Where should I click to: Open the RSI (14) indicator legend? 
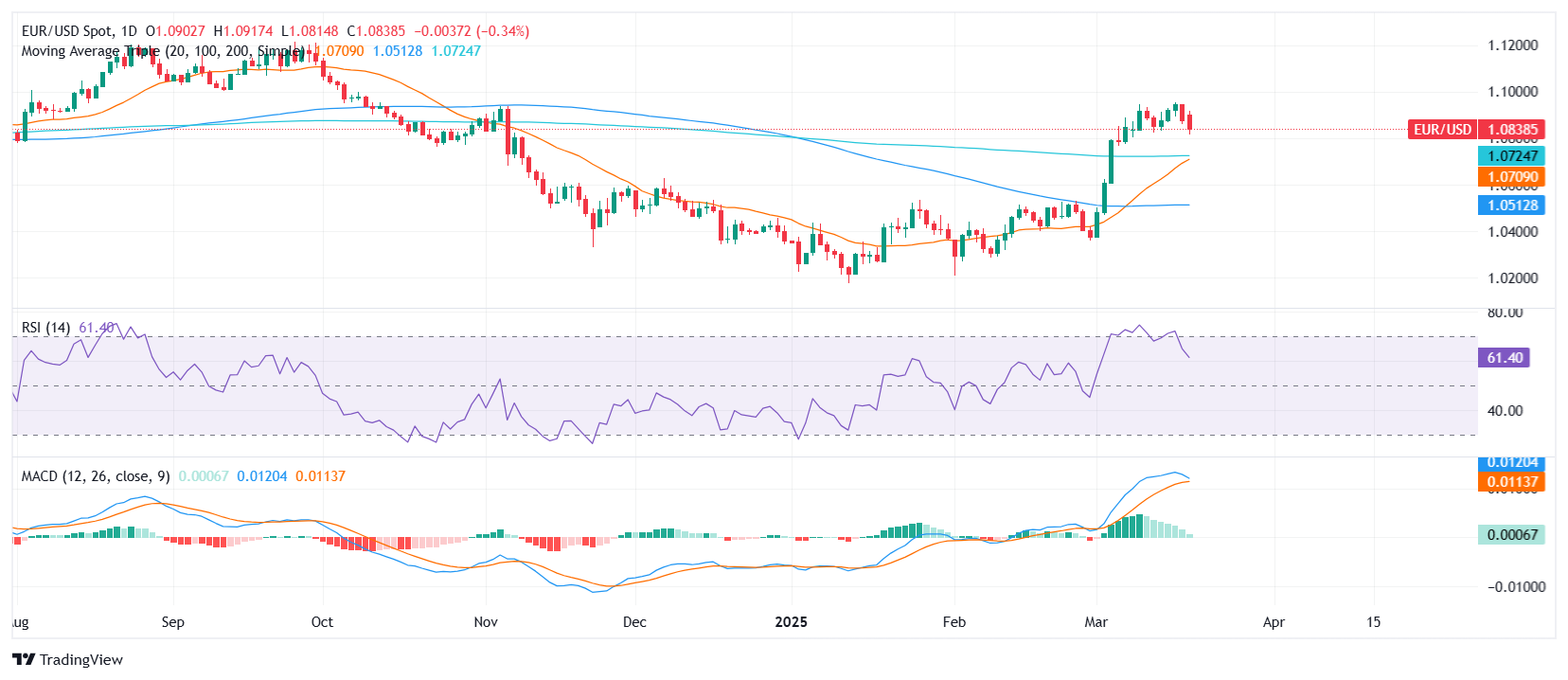(x=45, y=328)
